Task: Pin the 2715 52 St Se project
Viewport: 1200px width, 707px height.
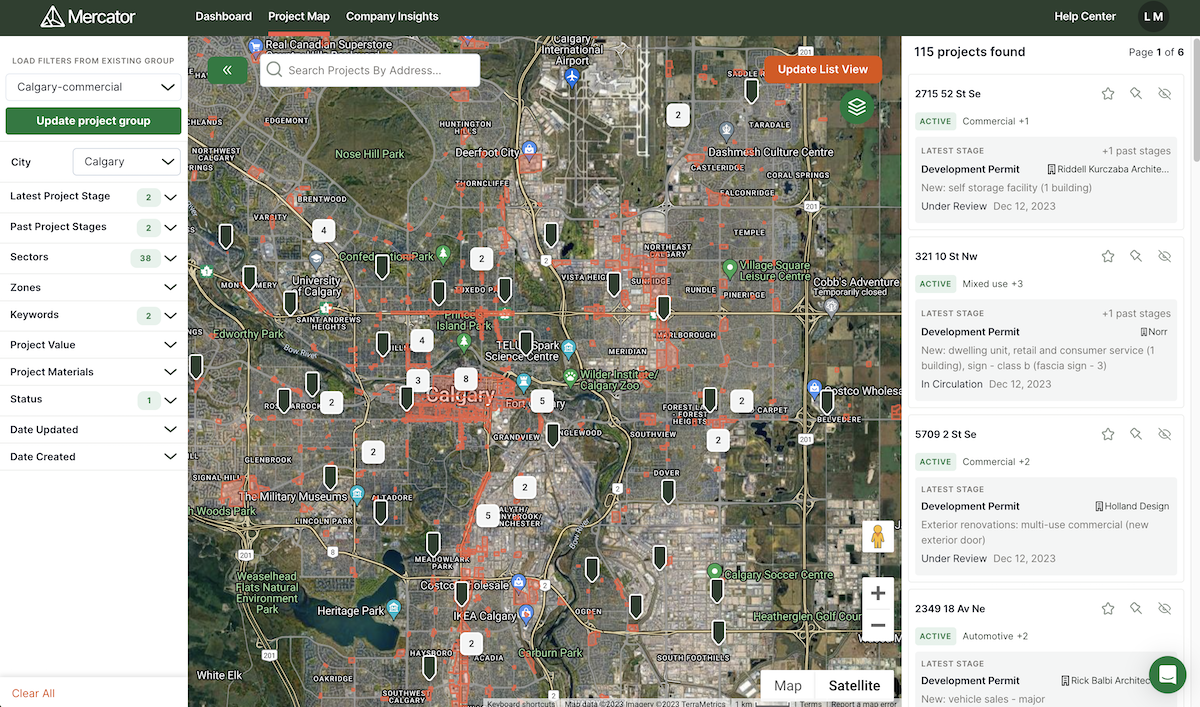Action: (1136, 94)
